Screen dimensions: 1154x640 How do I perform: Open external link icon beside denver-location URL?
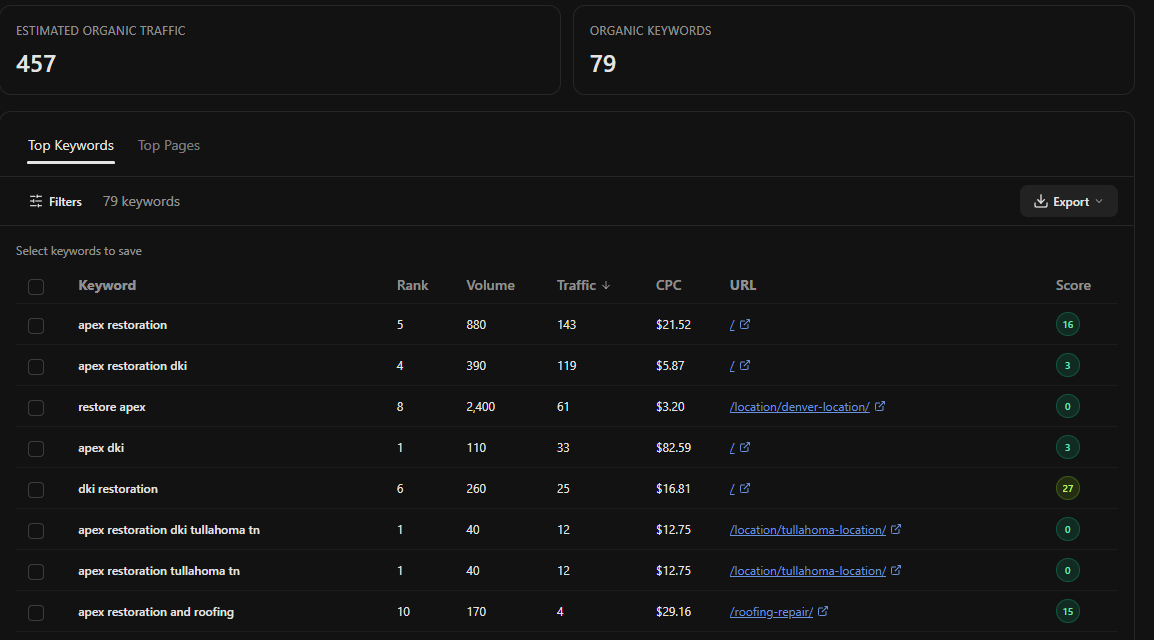pyautogui.click(x=879, y=406)
